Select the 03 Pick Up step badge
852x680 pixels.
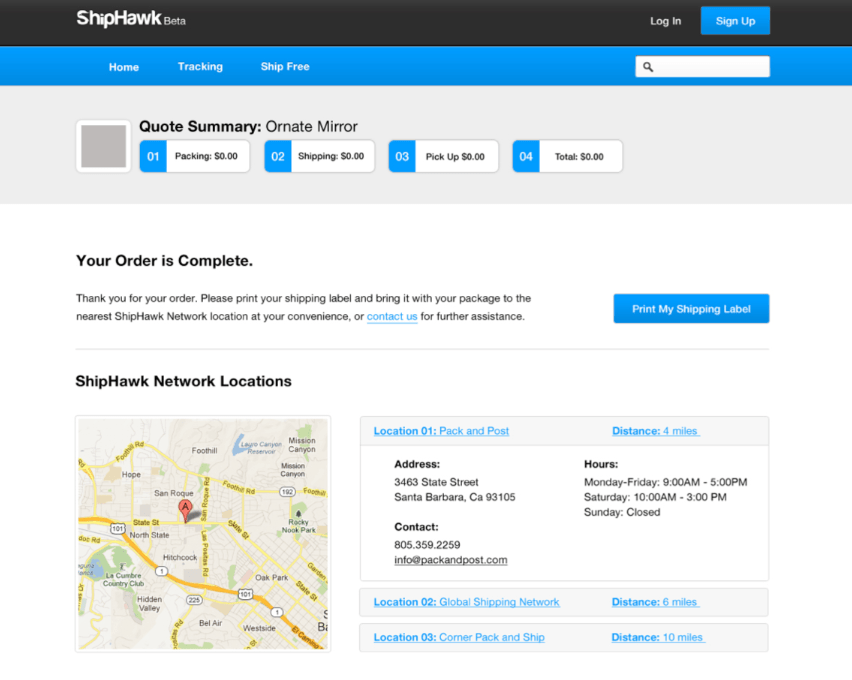coord(402,156)
